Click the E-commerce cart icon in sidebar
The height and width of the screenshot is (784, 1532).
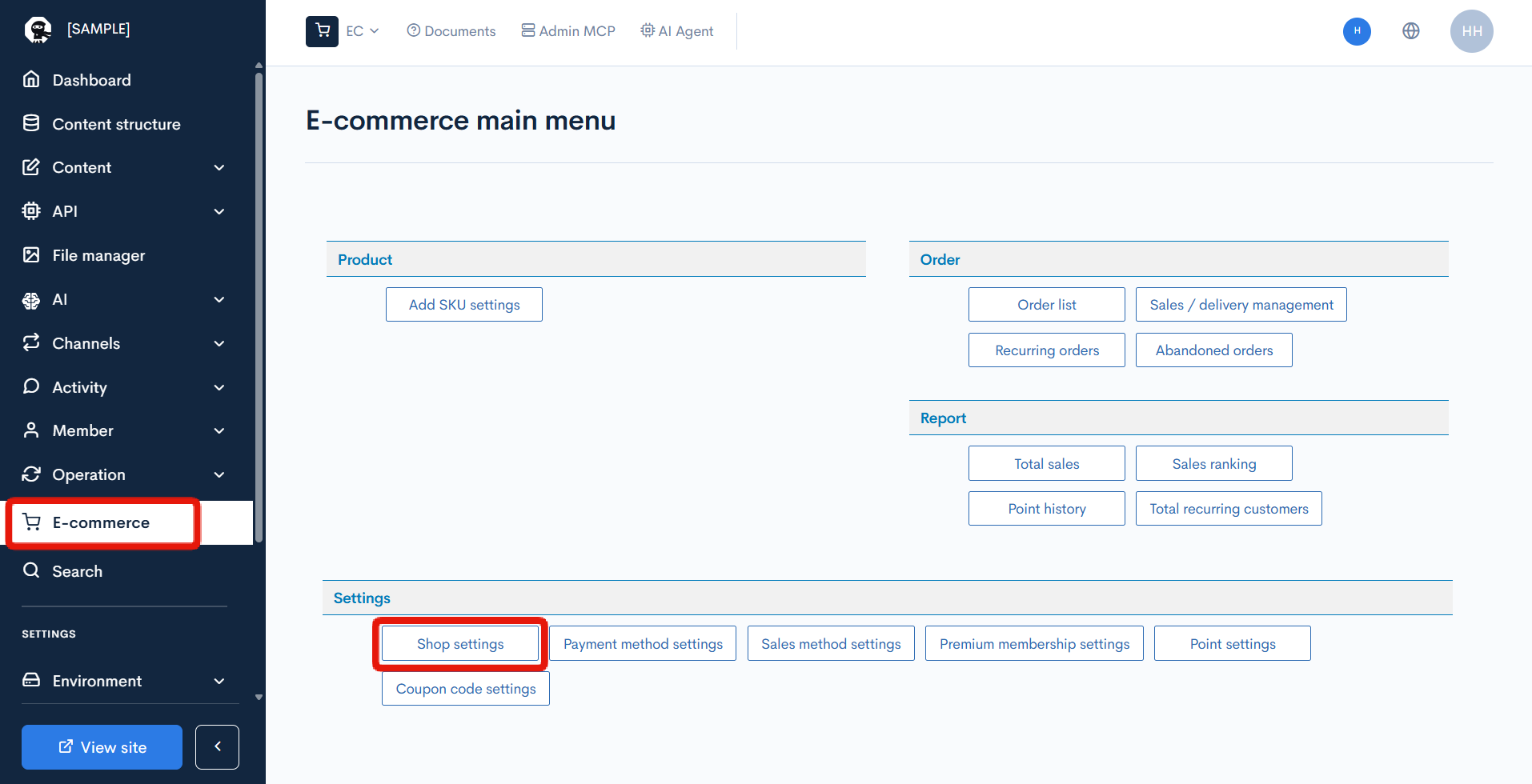pos(31,522)
